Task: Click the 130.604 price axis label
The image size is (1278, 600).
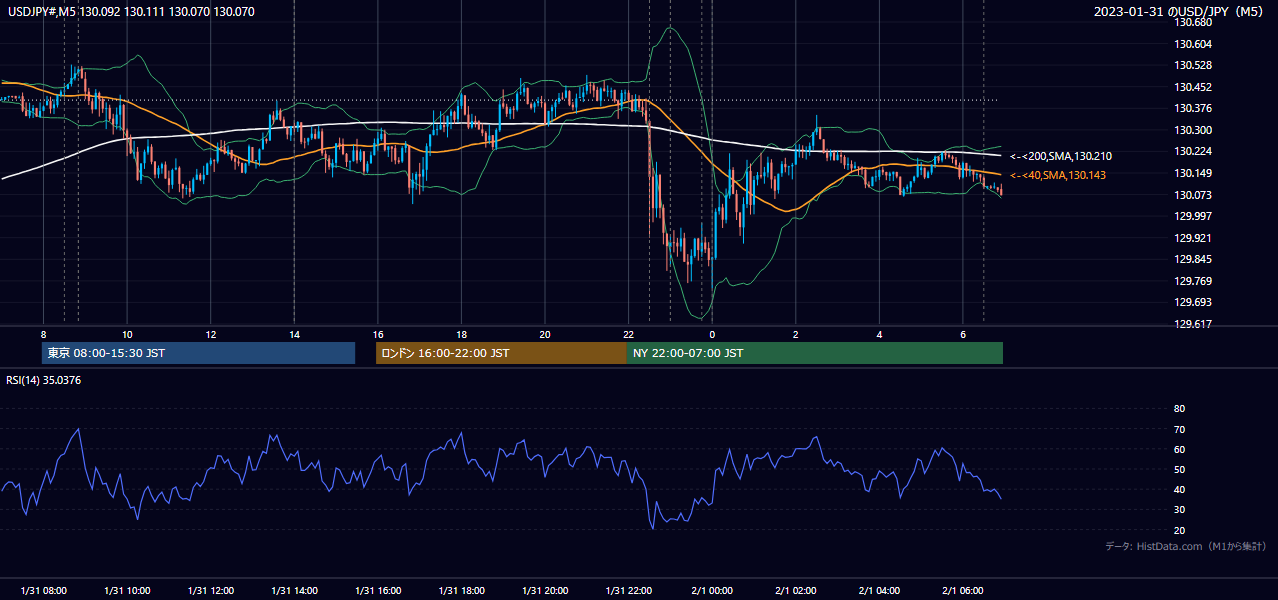Action: [1192, 44]
